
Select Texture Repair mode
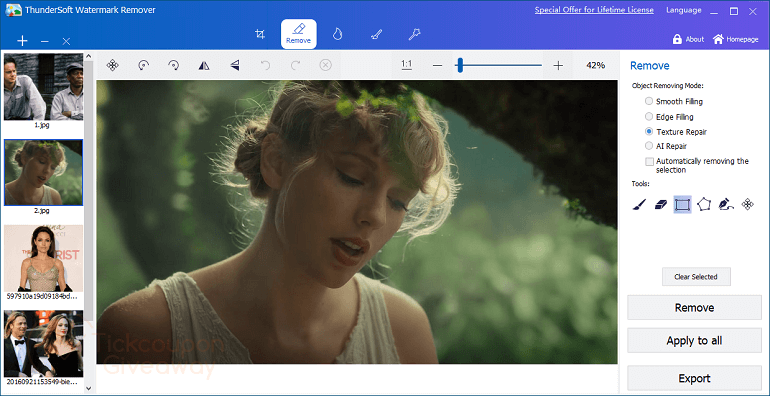click(676, 132)
